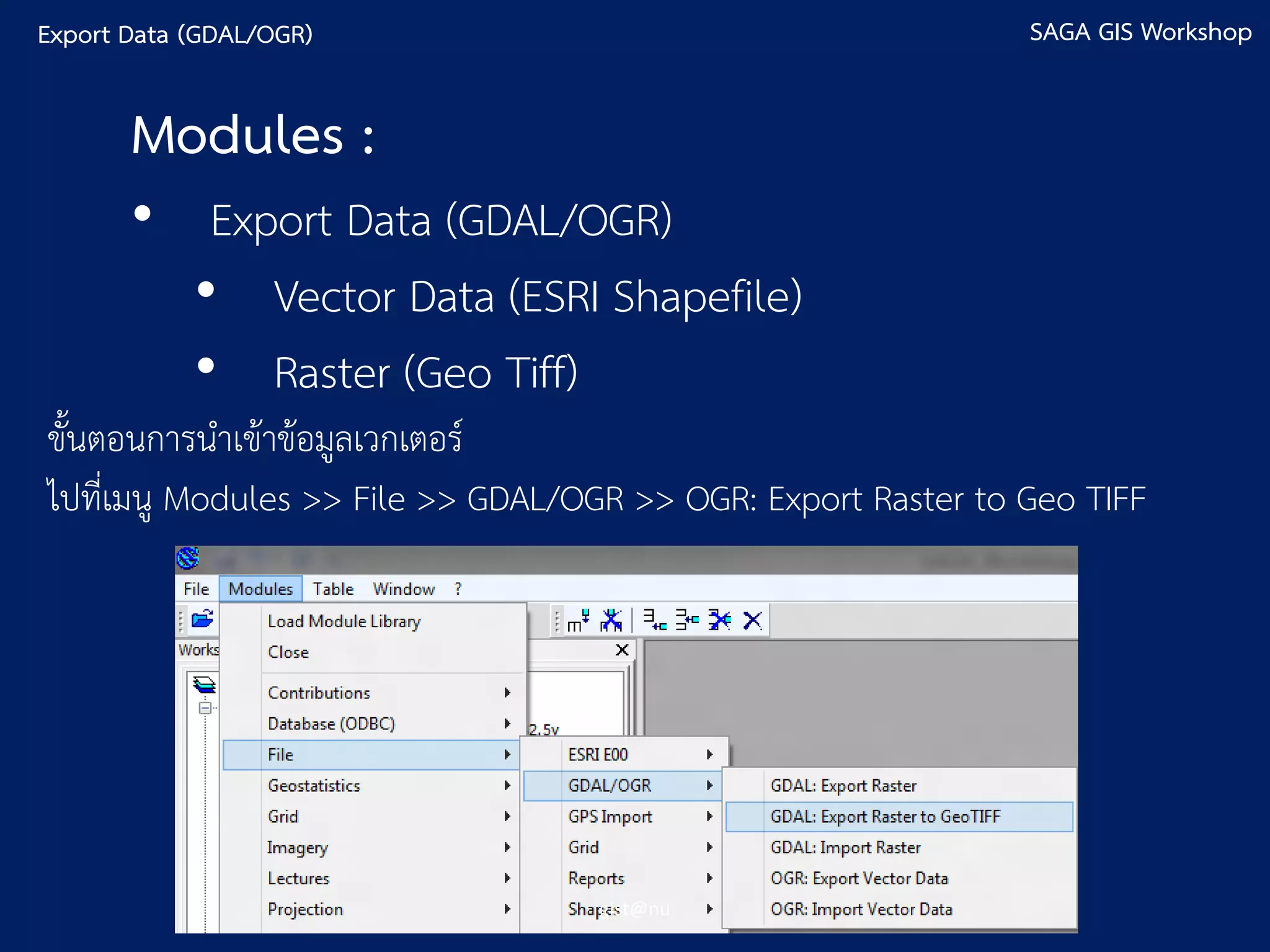The image size is (1270, 952).
Task: Select OGR: Export Vector Data
Action: click(899, 879)
